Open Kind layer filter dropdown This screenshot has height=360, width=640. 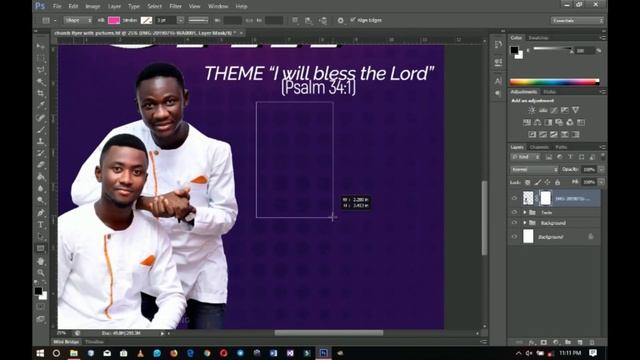tap(526, 157)
